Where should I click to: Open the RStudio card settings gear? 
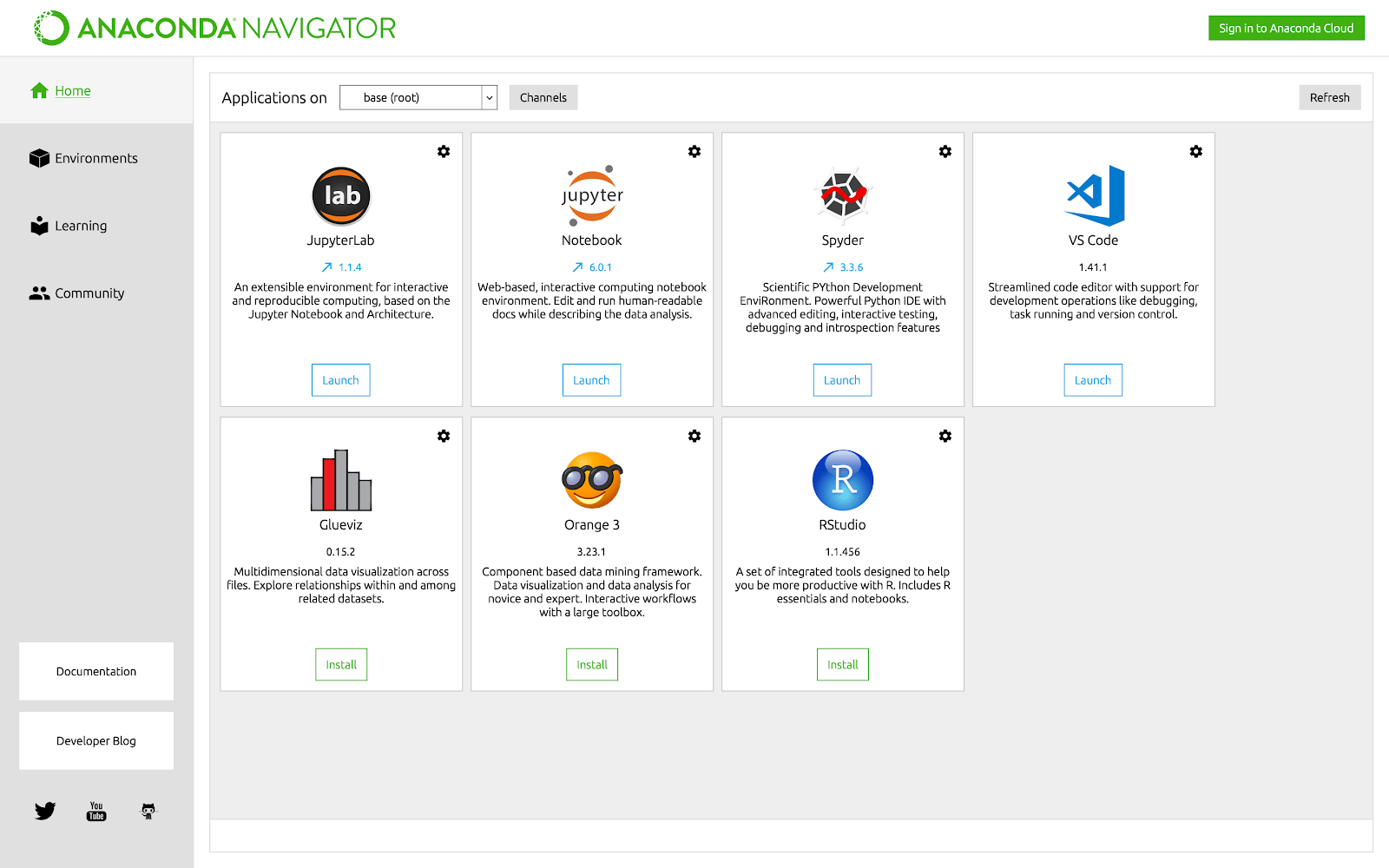[945, 436]
